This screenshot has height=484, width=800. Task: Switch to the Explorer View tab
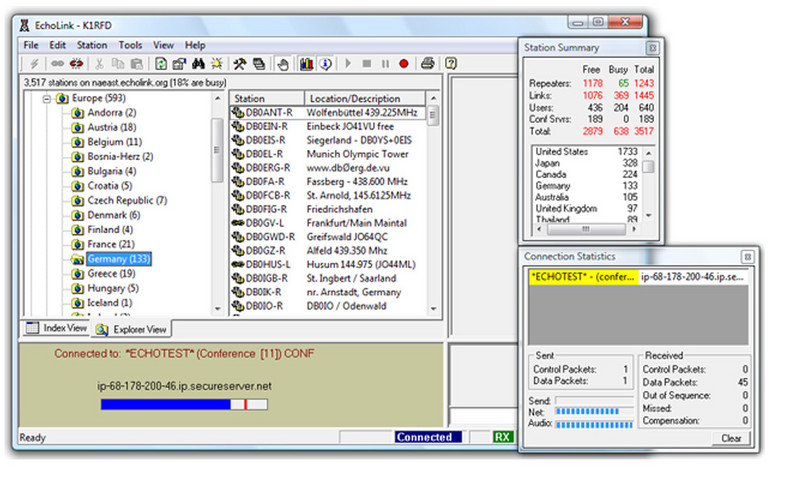point(132,329)
